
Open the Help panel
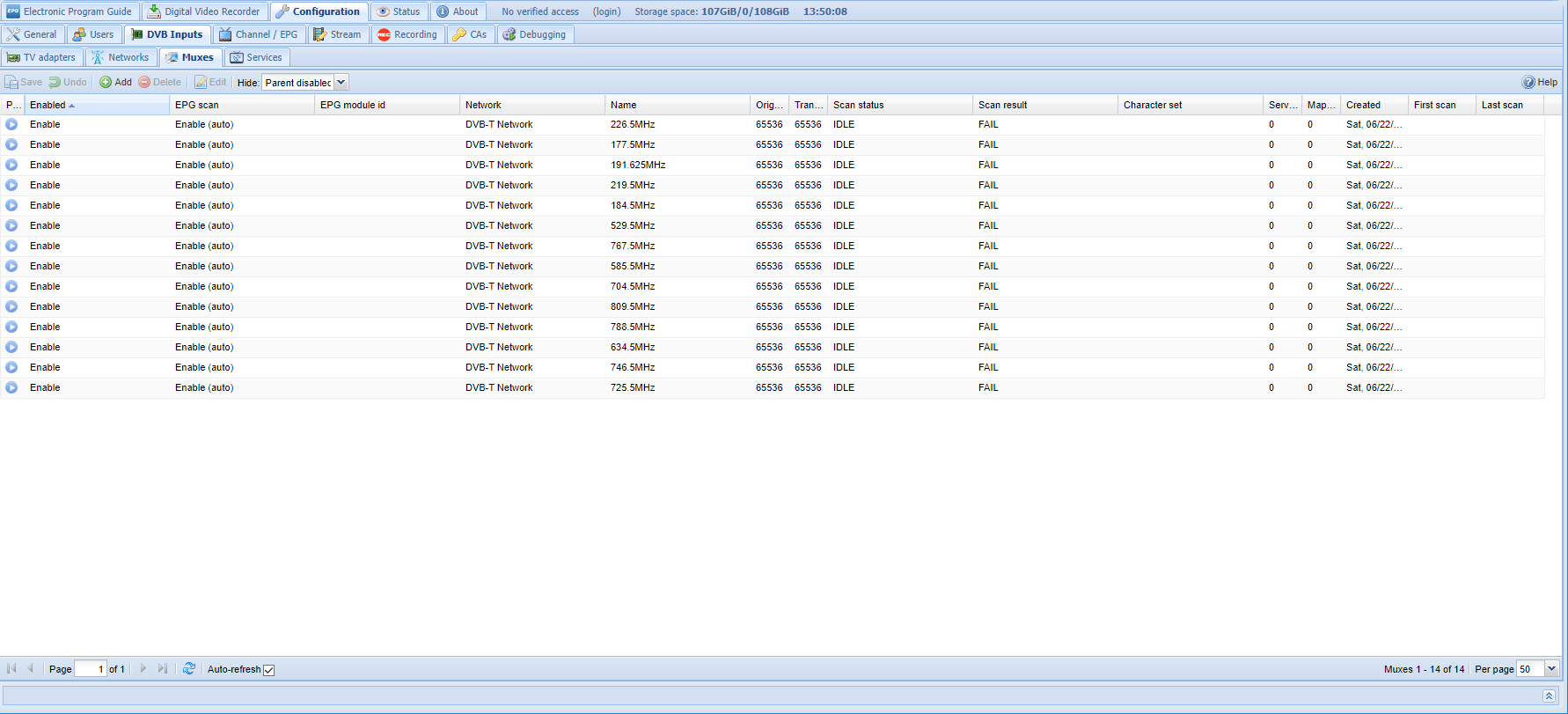(1540, 82)
